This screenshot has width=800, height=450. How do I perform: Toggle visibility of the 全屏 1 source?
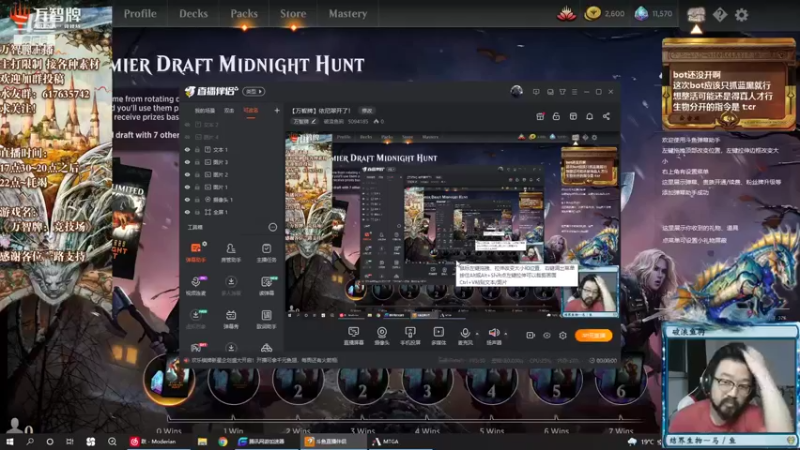tap(187, 212)
